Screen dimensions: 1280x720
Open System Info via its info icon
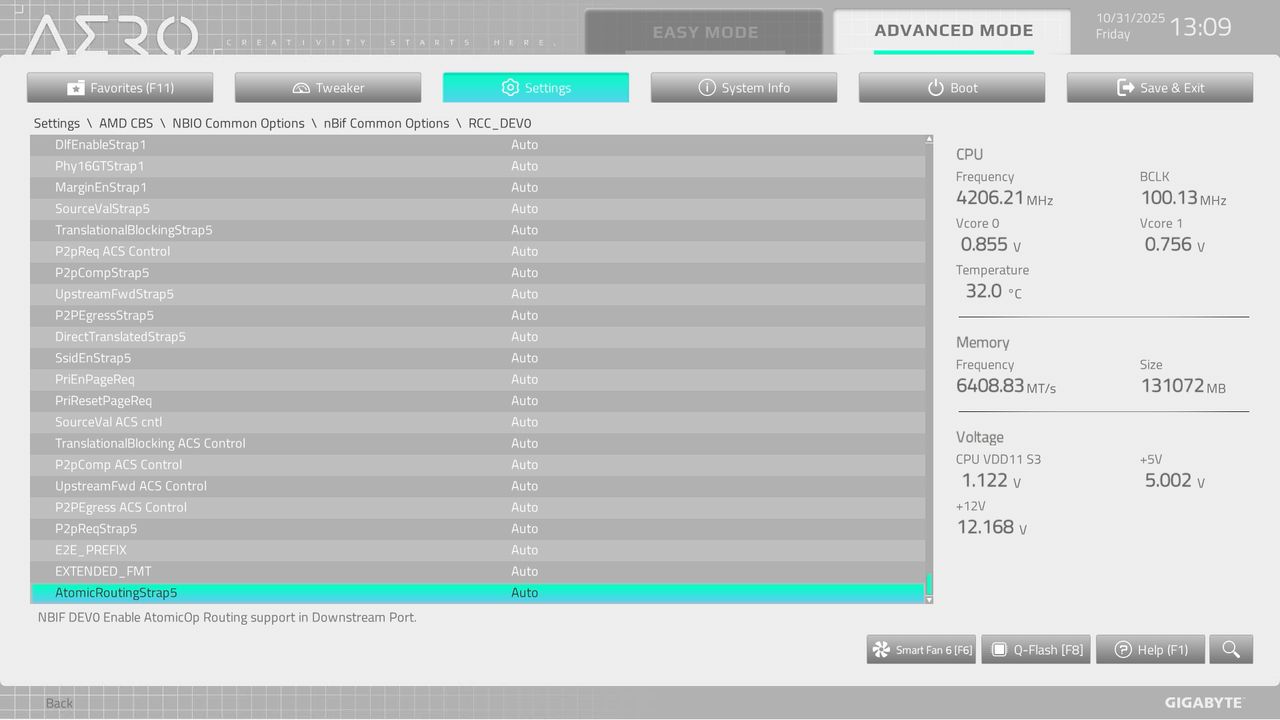coord(708,87)
